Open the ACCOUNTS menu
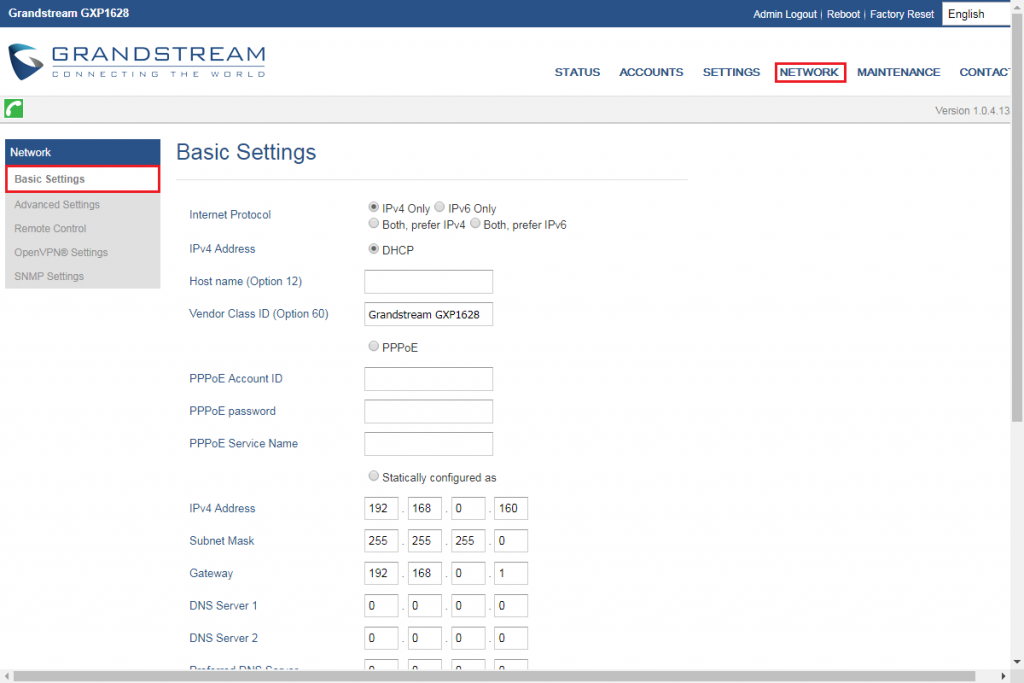This screenshot has width=1024, height=683. [x=651, y=72]
